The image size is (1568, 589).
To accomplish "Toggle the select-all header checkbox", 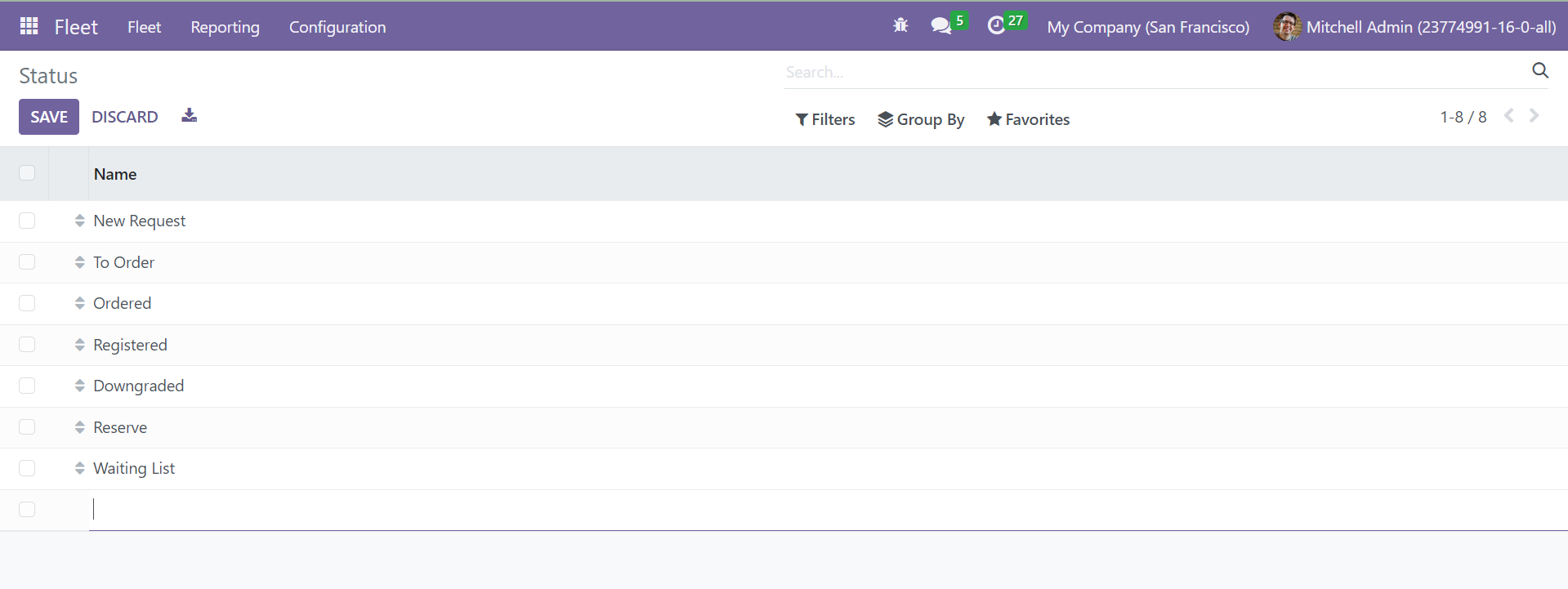I will (x=27, y=172).
